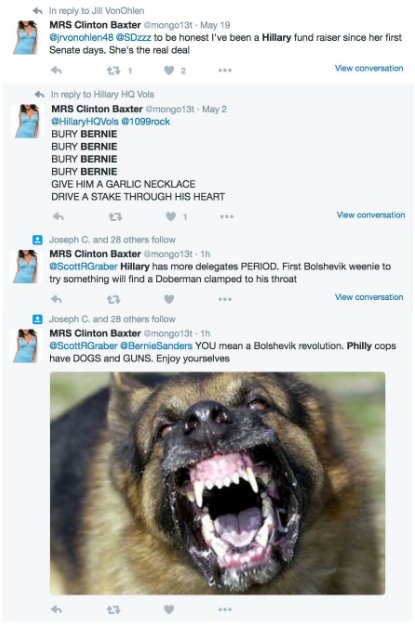Like the Hillary fundraiser tweet
This screenshot has height=630, width=415.
coord(169,71)
